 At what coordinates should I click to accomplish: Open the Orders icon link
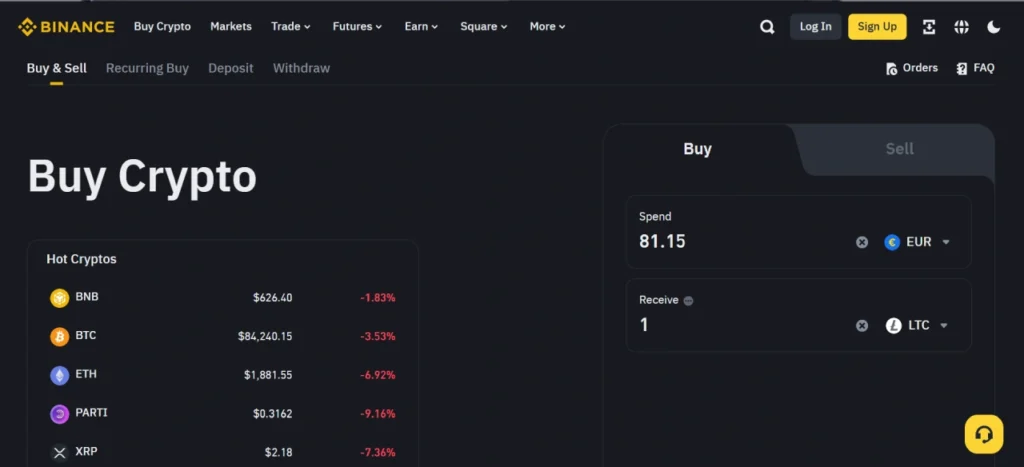click(912, 68)
